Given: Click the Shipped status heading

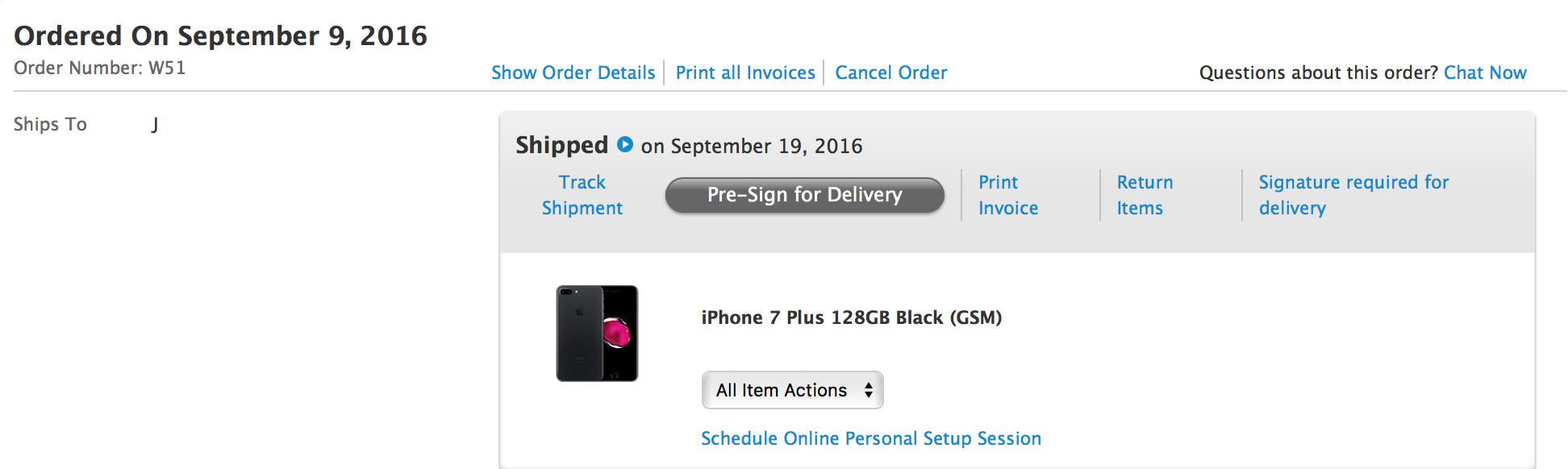Looking at the screenshot, I should pos(561,145).
